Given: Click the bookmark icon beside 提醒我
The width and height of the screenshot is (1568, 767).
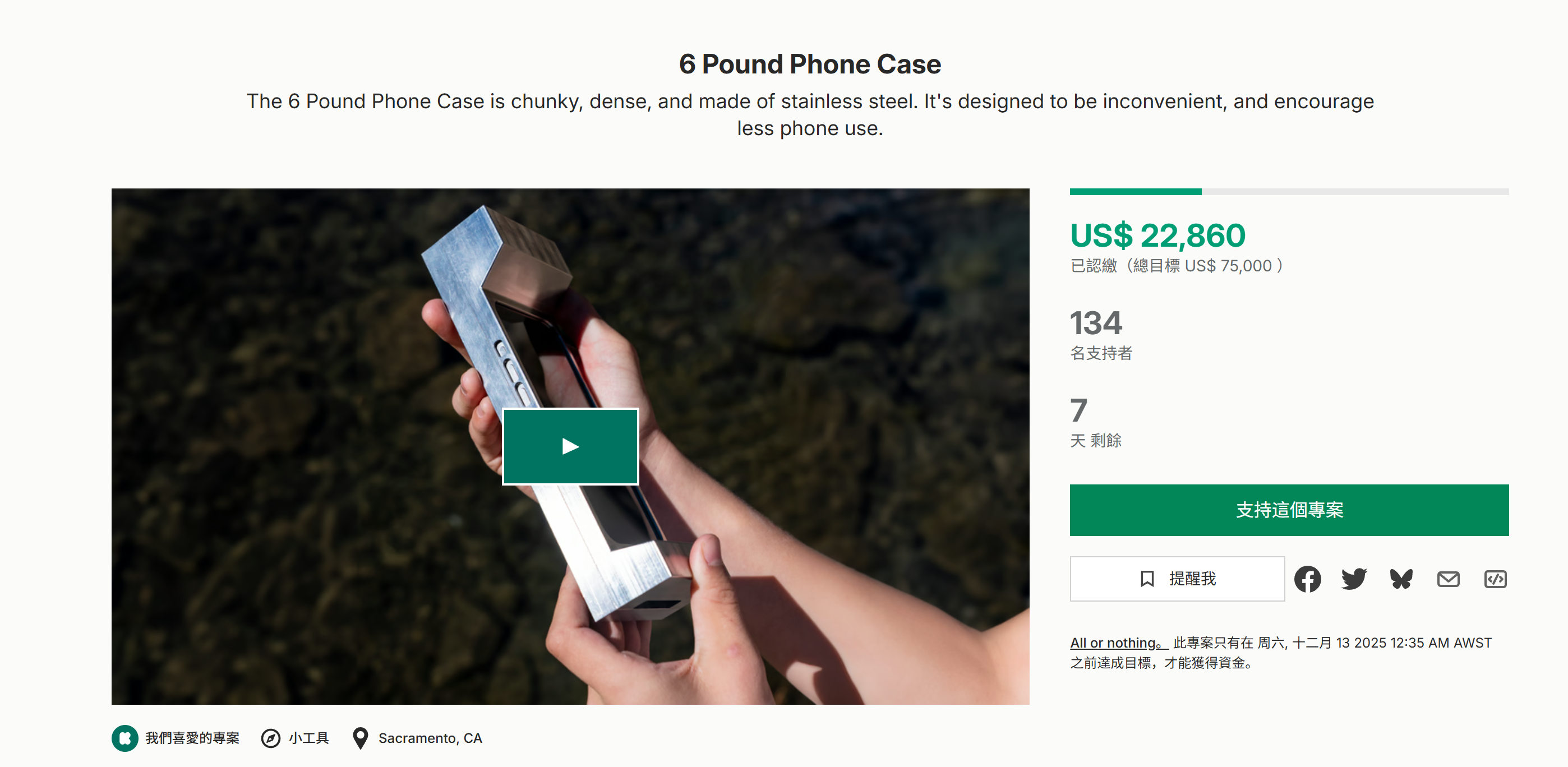Looking at the screenshot, I should [1147, 579].
